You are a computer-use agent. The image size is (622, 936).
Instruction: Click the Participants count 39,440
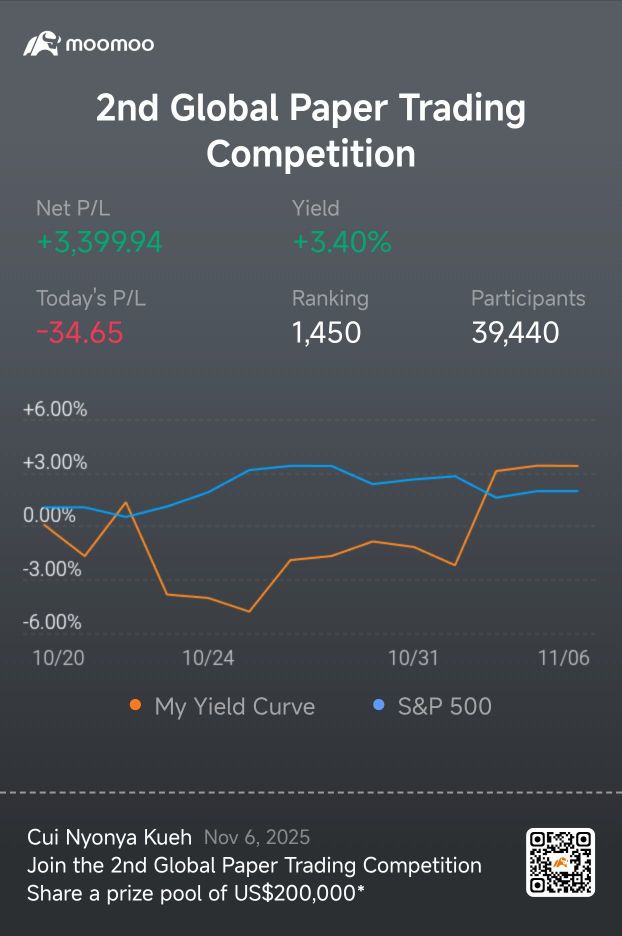click(515, 332)
